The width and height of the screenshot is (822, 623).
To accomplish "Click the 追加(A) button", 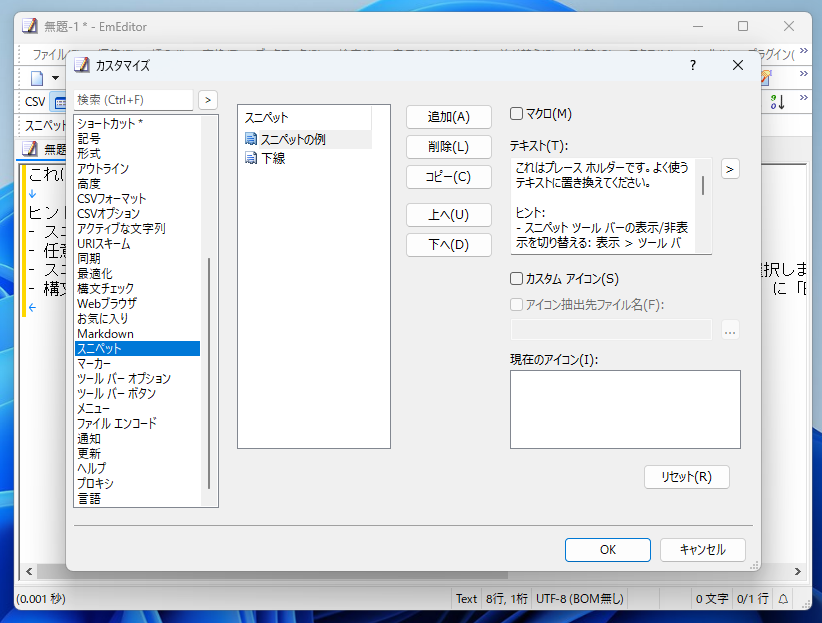I will pos(449,117).
